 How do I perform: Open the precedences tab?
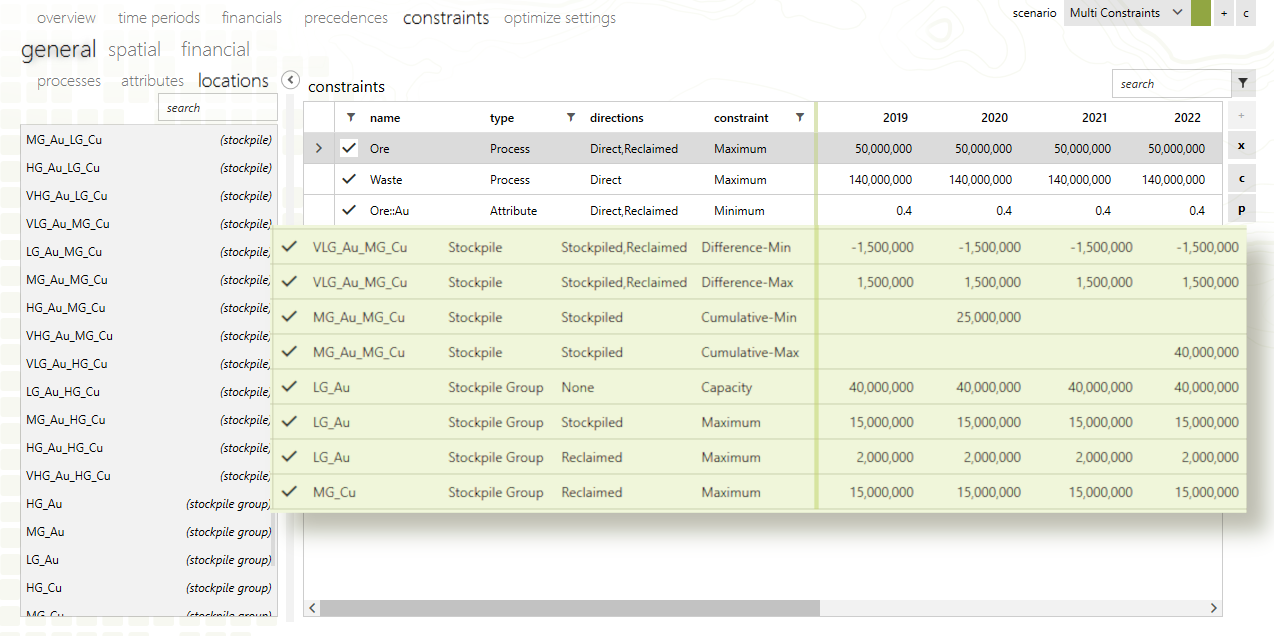tap(346, 18)
